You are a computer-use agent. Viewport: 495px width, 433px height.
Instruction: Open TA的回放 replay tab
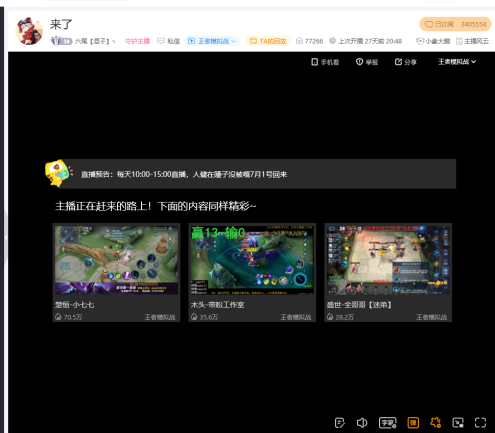click(x=268, y=41)
